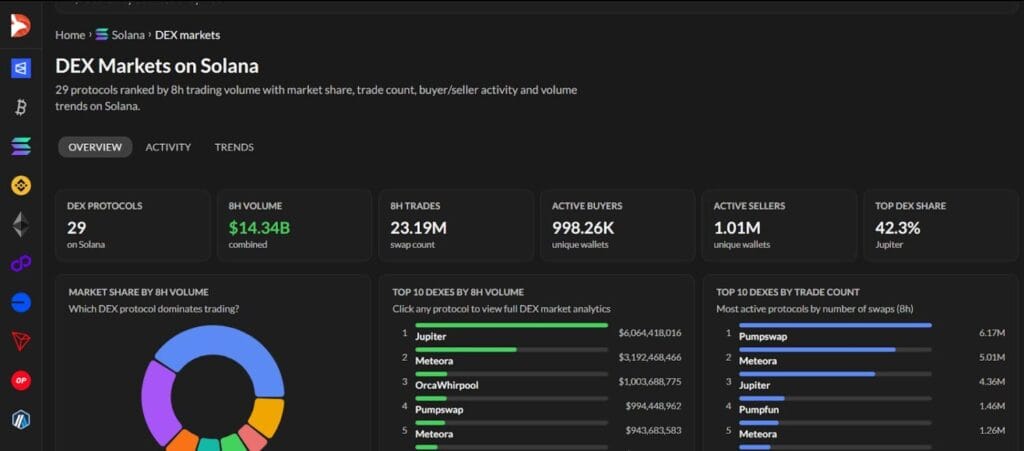Screen dimensions: 1024x451
Task: Open the Optimism OP icon
Action: click(x=21, y=380)
